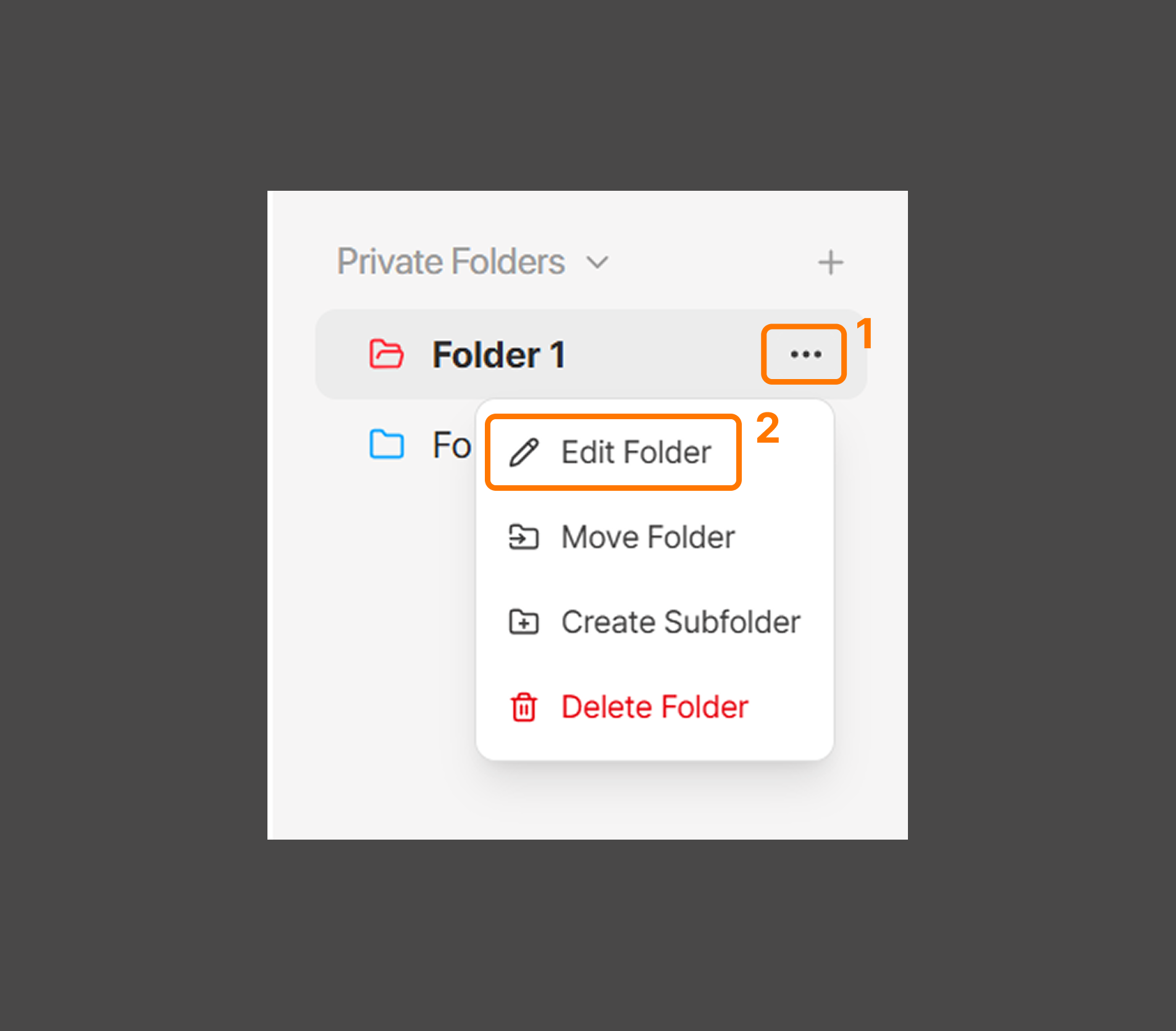Image resolution: width=1176 pixels, height=1031 pixels.
Task: Click the orange number 2 annotation label
Action: pyautogui.click(x=768, y=428)
